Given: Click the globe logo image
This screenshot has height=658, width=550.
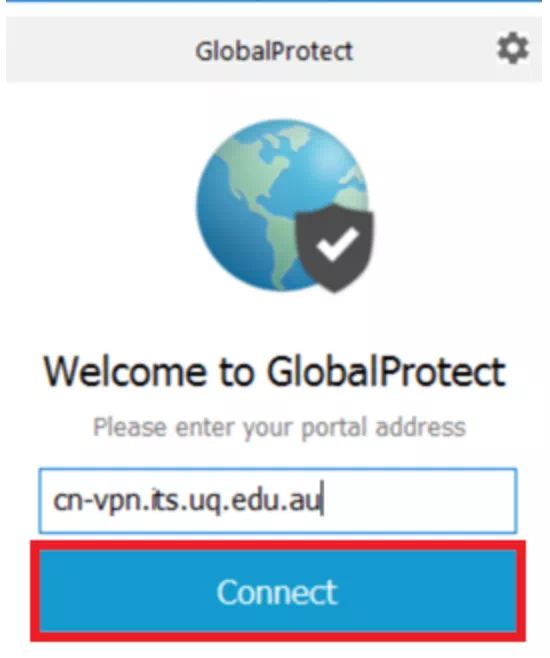Looking at the screenshot, I should (284, 206).
